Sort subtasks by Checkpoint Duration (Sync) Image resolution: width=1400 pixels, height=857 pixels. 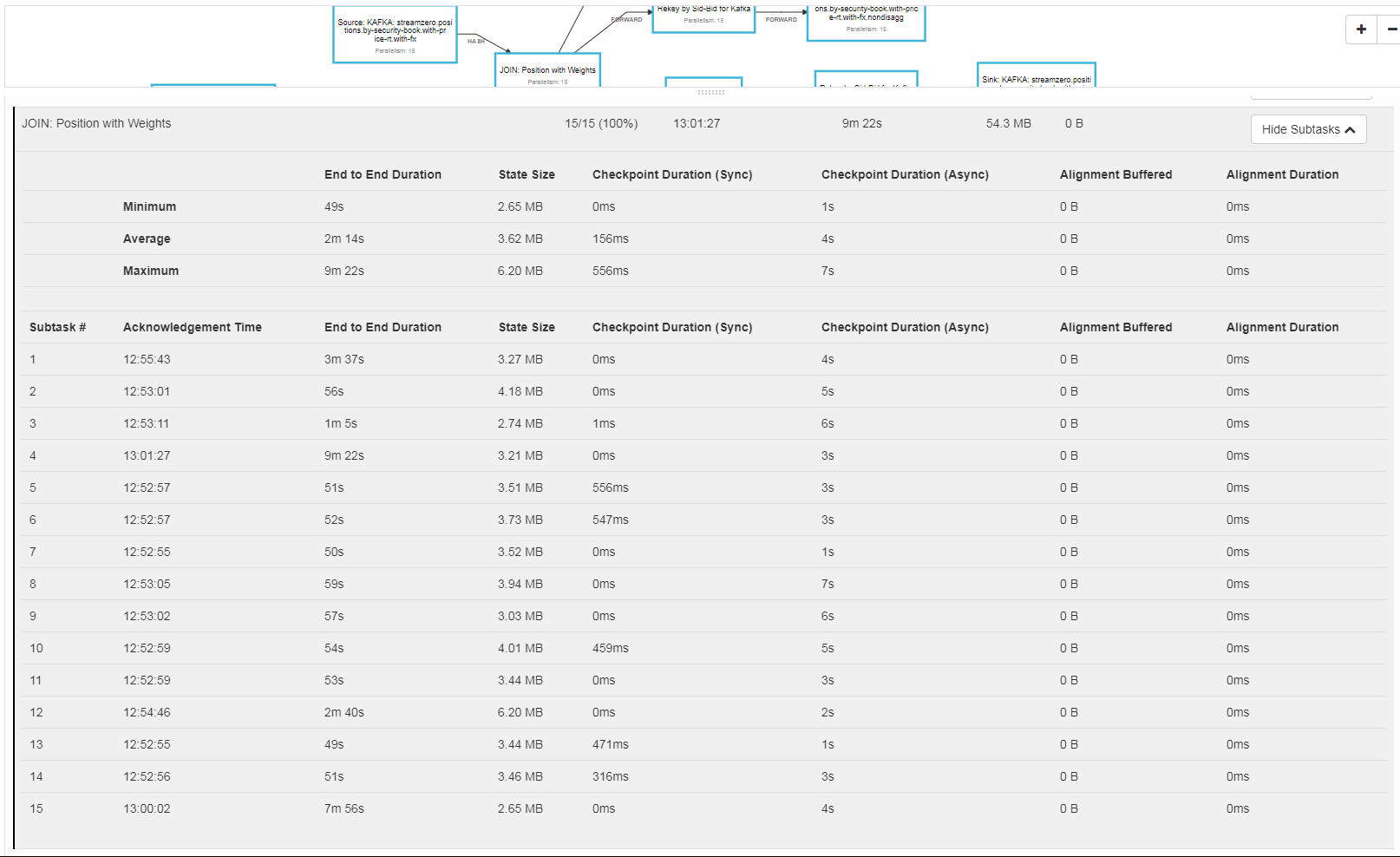[x=671, y=327]
